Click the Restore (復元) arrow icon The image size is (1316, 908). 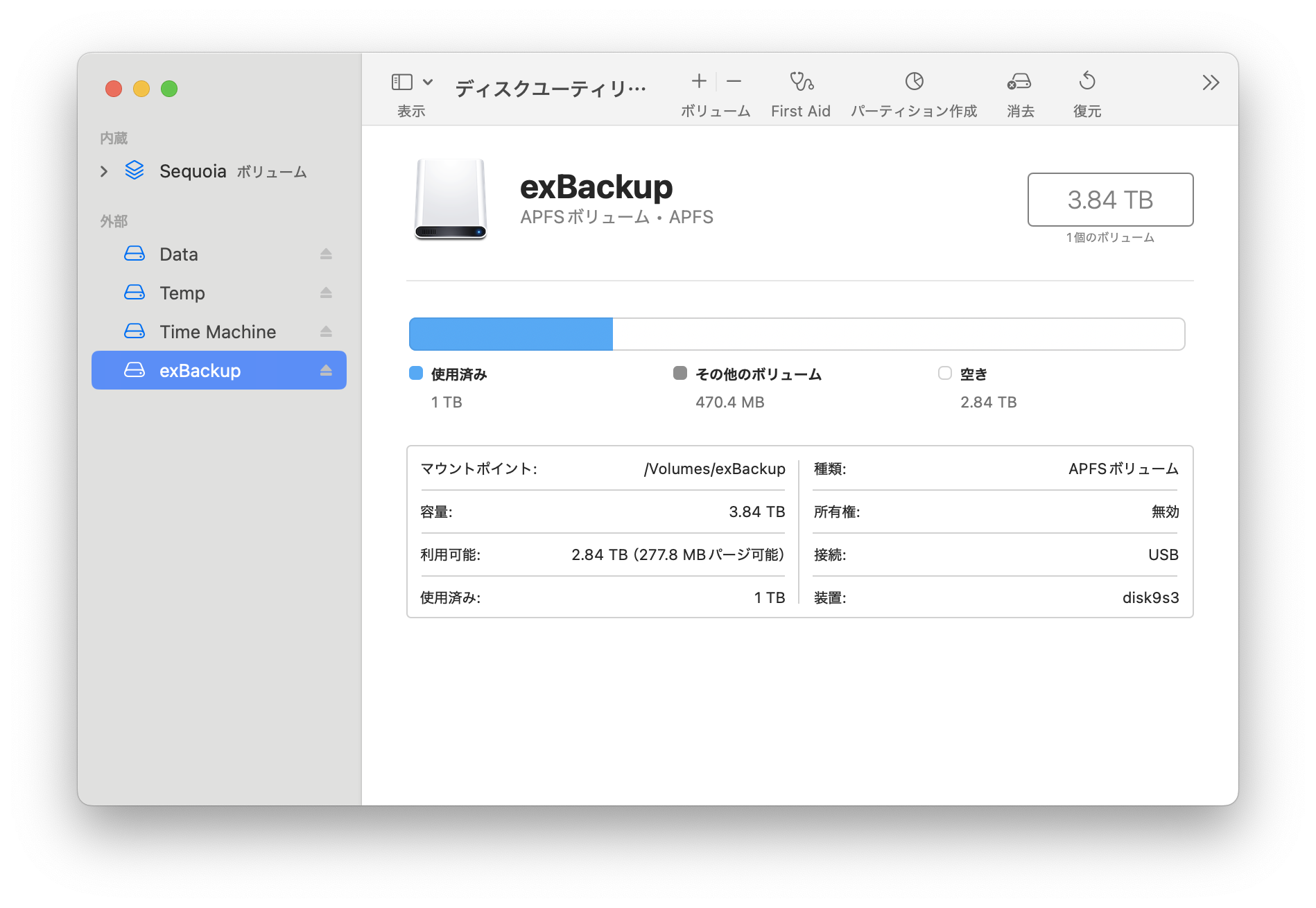click(x=1086, y=82)
